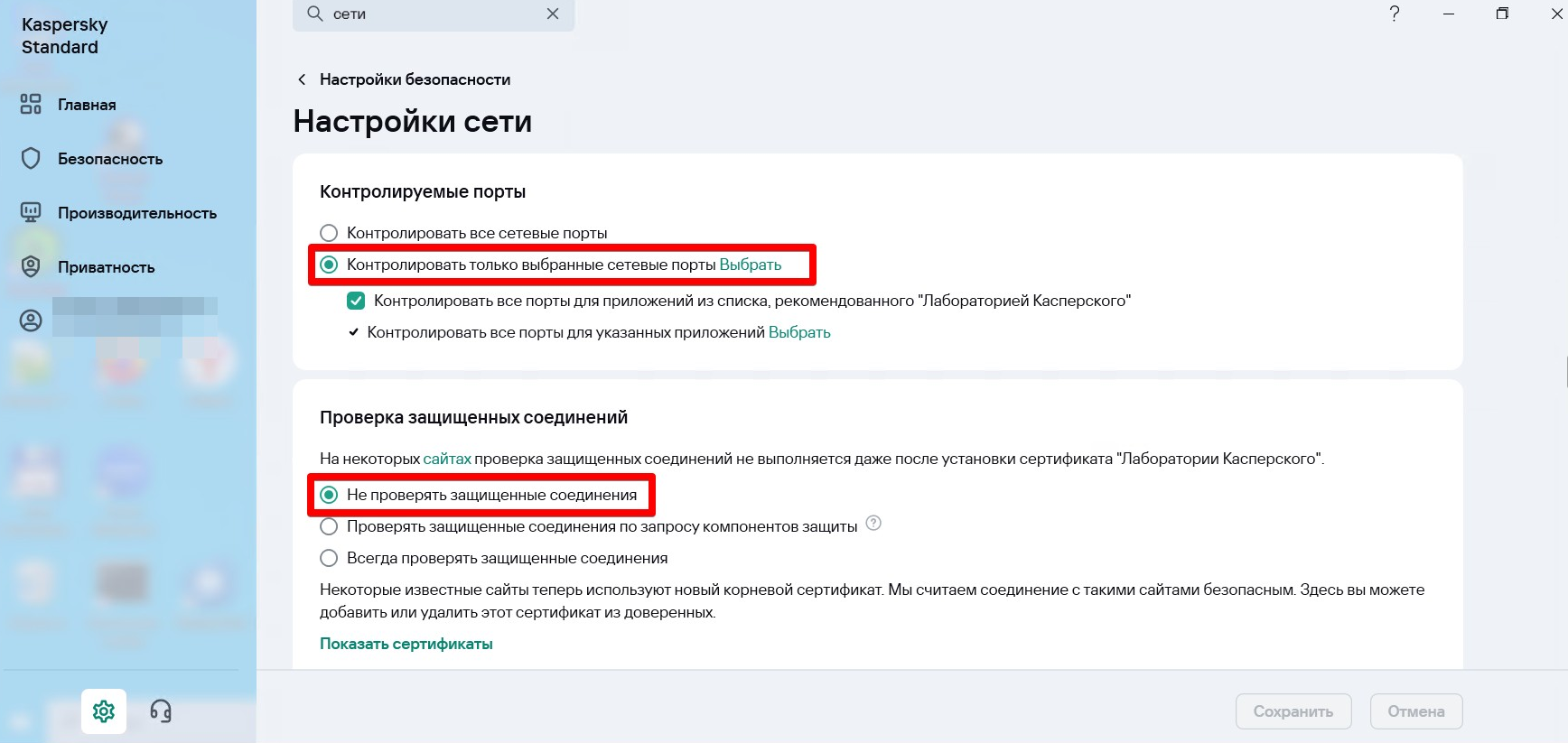The width and height of the screenshot is (1568, 743).
Task: Open Главная menu item
Action: coord(87,105)
